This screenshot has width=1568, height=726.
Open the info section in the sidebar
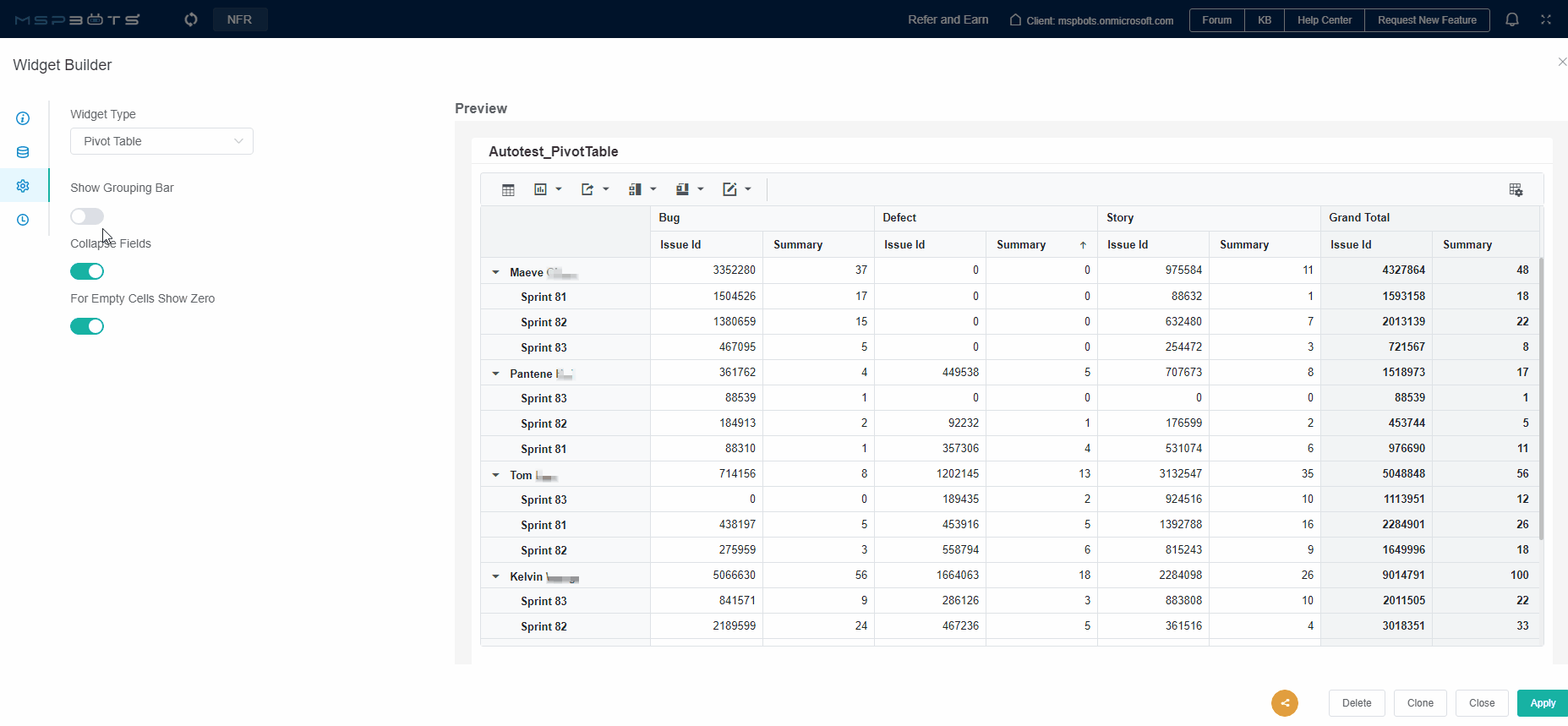click(23, 118)
